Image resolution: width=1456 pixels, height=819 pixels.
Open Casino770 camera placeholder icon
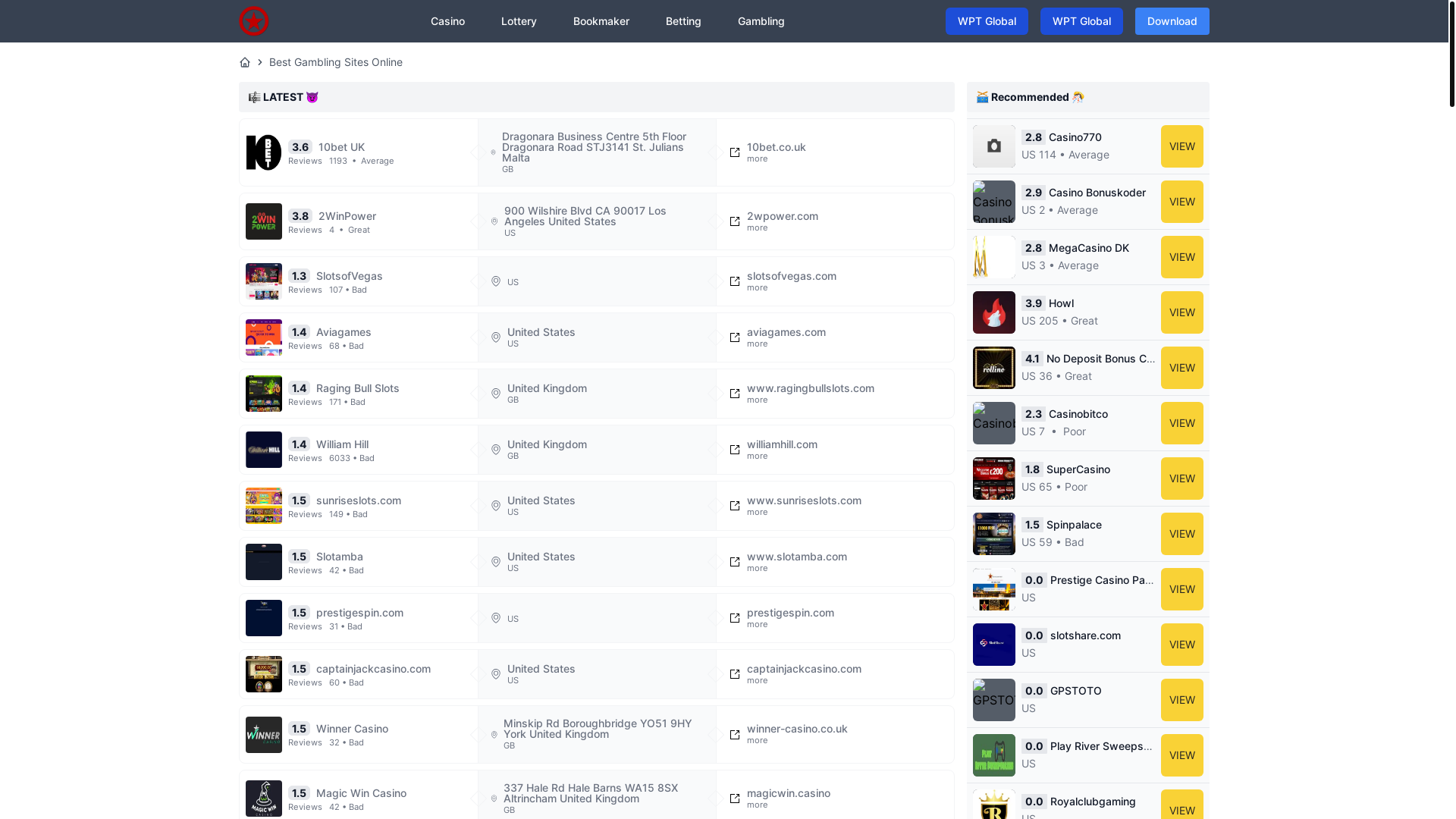click(x=994, y=146)
